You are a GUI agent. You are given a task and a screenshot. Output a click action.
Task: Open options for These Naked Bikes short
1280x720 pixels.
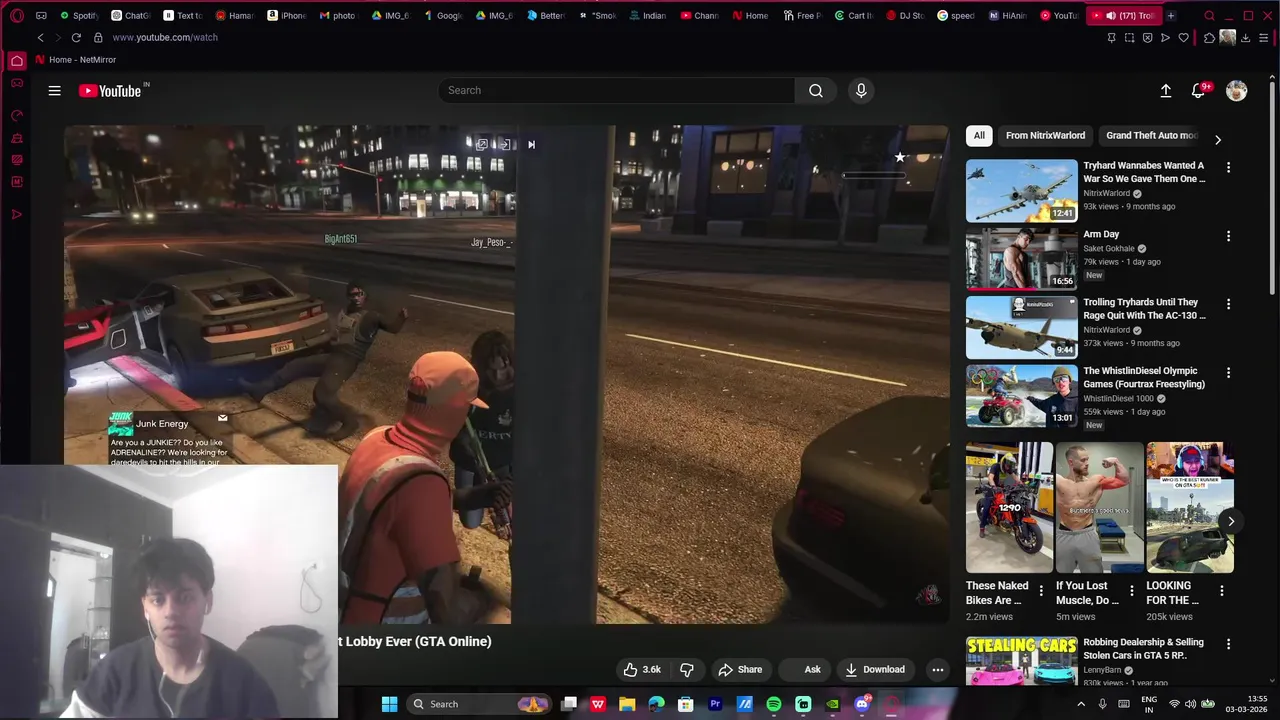[1041, 591]
